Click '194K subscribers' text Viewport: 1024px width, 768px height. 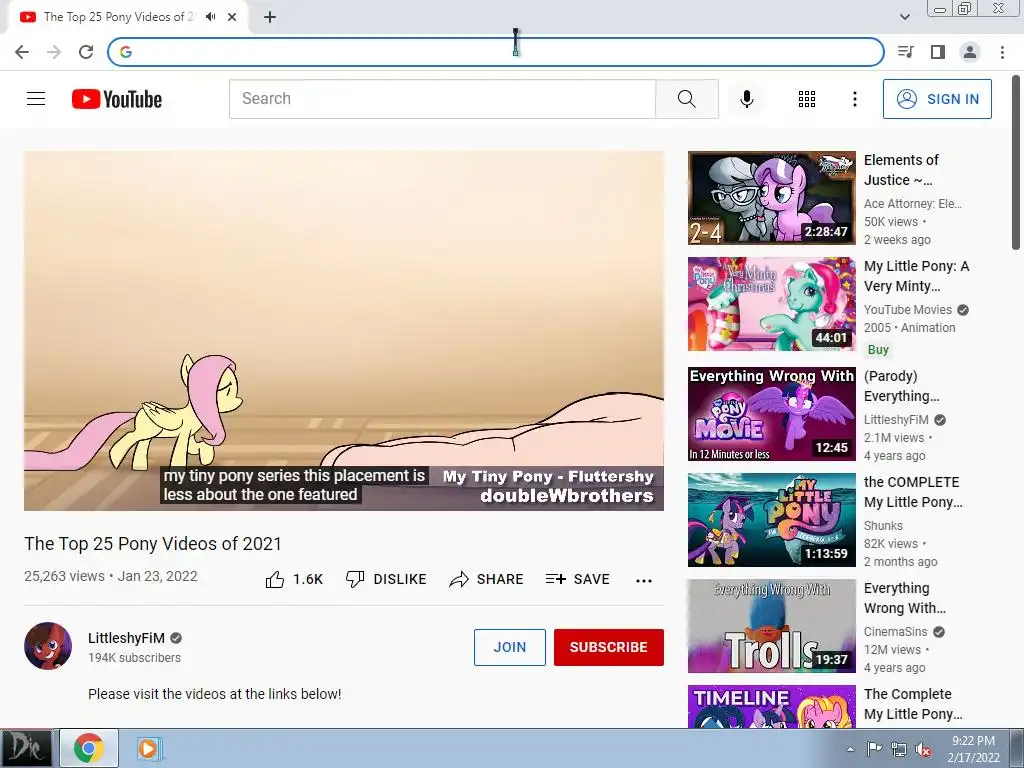(x=135, y=658)
